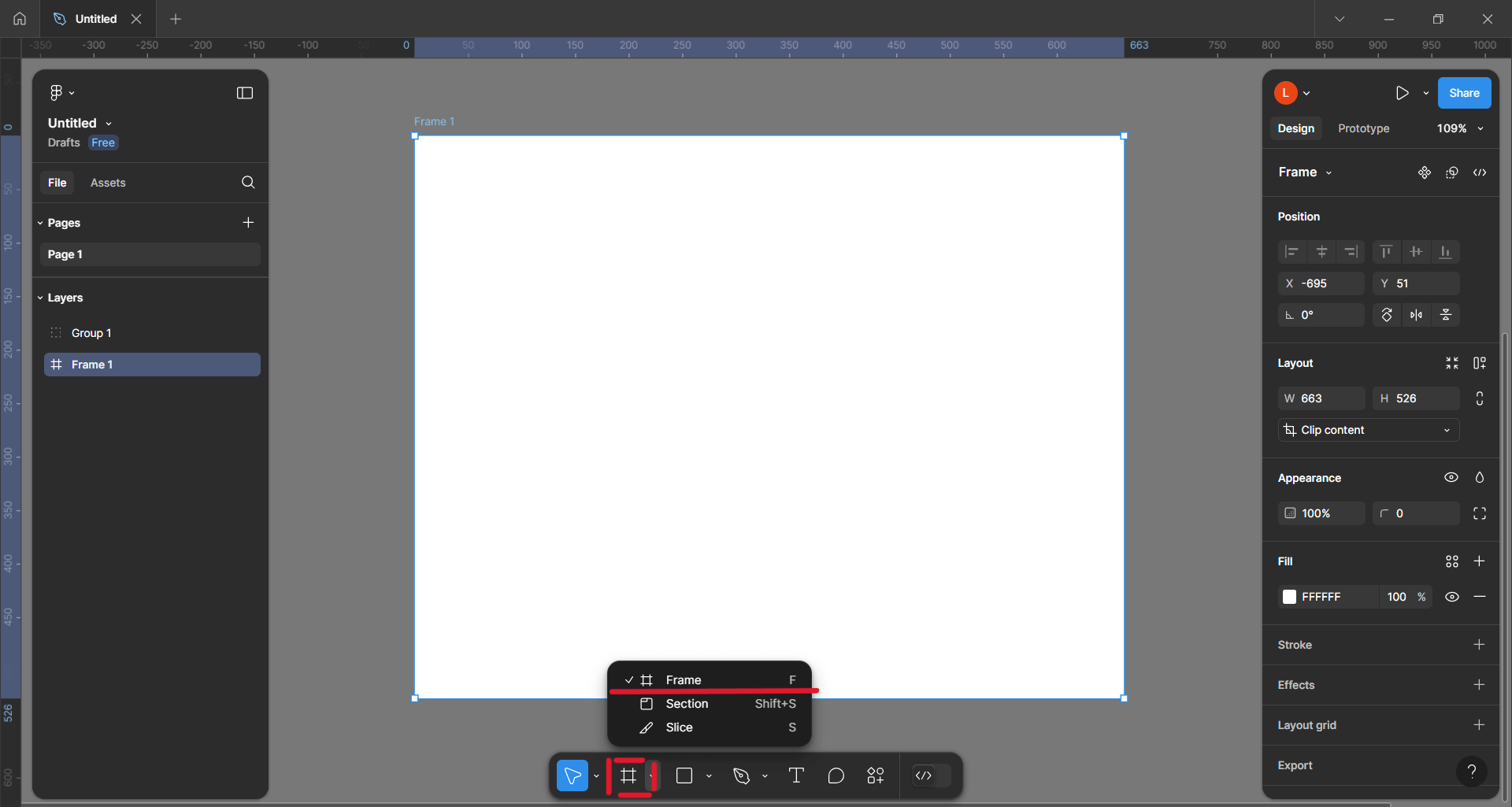The height and width of the screenshot is (807, 1512).
Task: Align horizontal centers
Action: point(1321,252)
